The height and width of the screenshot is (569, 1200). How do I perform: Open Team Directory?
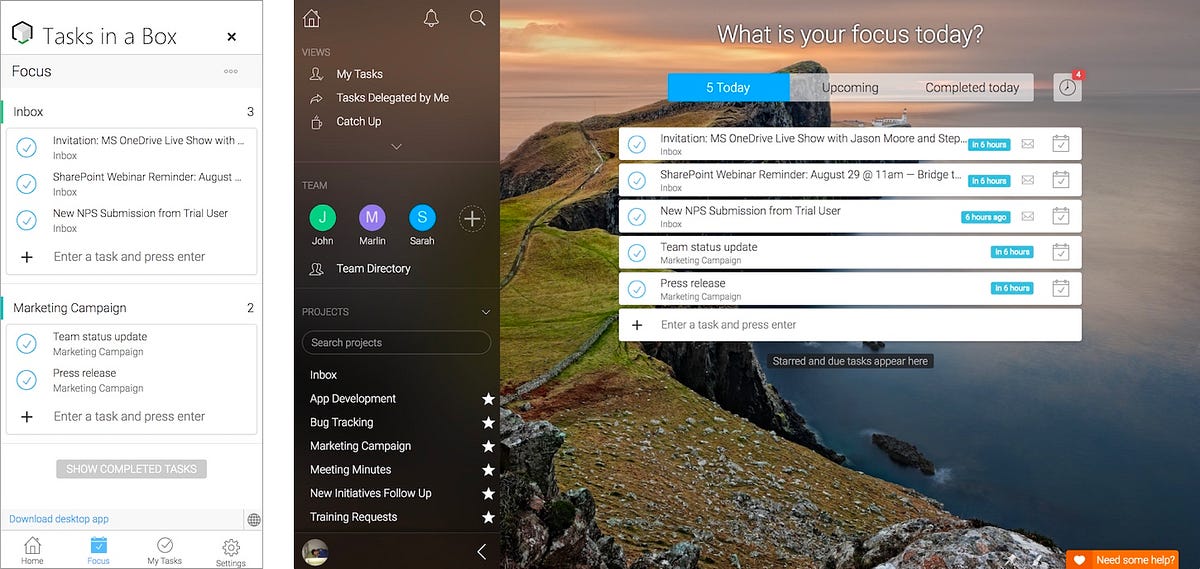[373, 268]
